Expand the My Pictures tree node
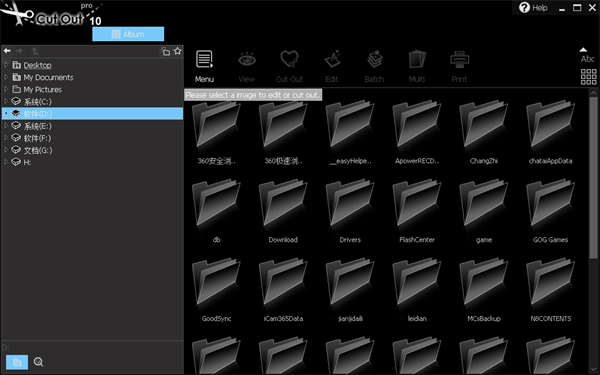The image size is (600, 375). click(6, 89)
